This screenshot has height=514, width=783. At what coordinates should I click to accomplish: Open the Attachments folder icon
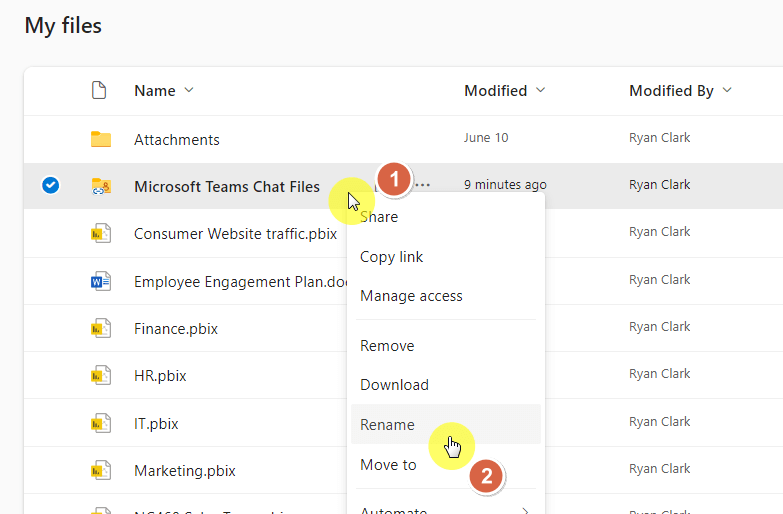[101, 139]
